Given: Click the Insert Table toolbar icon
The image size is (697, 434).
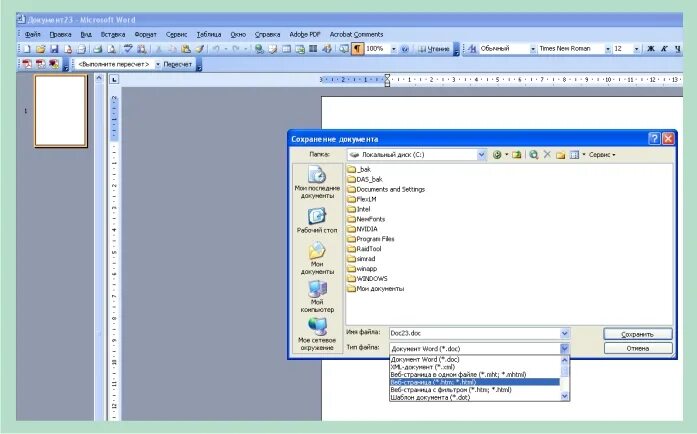Looking at the screenshot, I should [x=286, y=49].
